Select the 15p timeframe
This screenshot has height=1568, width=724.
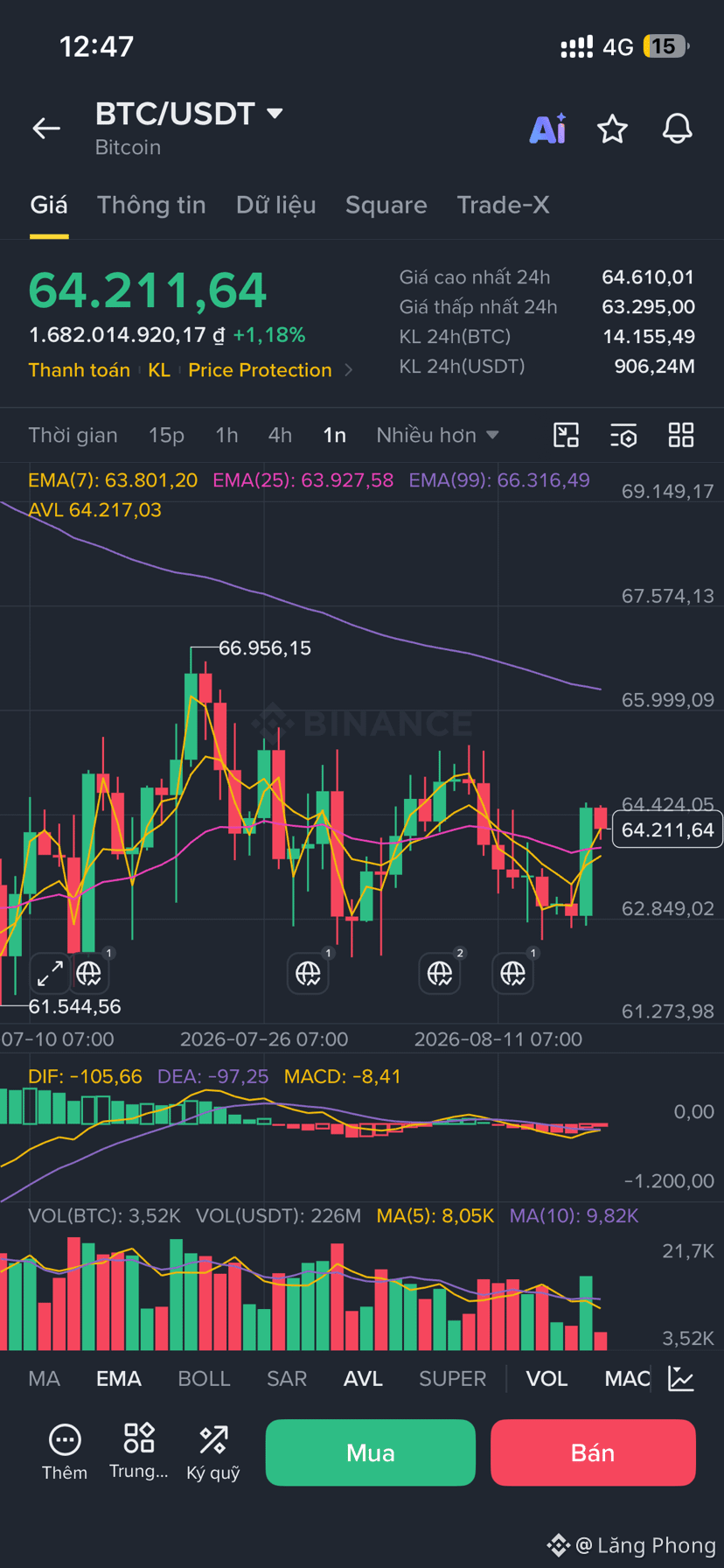click(x=166, y=435)
